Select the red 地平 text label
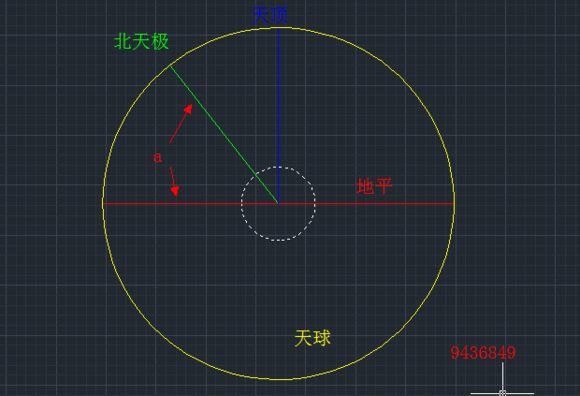Screen dimensions: 580x396 point(374,186)
